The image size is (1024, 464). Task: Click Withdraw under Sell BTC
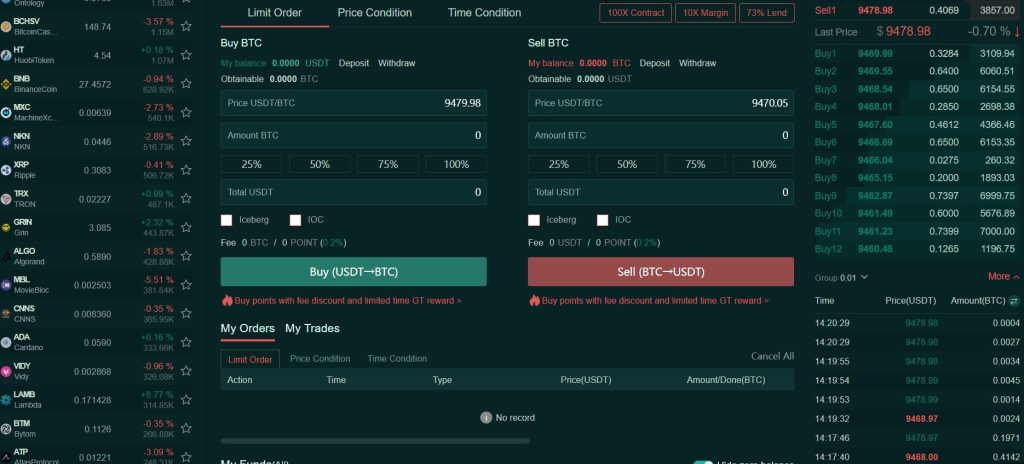click(697, 63)
